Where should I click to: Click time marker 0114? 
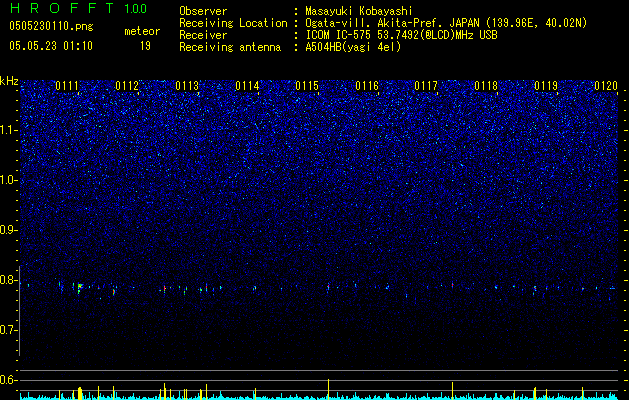coord(247,86)
